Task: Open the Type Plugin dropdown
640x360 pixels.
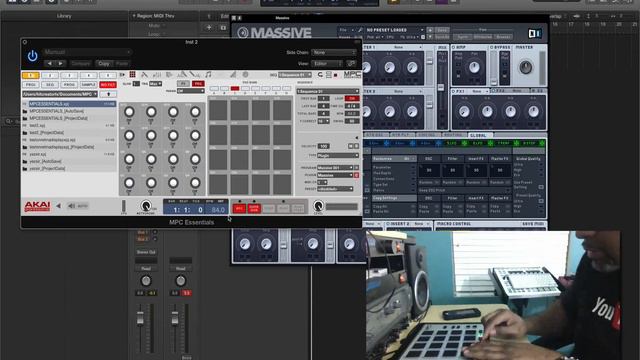Action: point(338,156)
